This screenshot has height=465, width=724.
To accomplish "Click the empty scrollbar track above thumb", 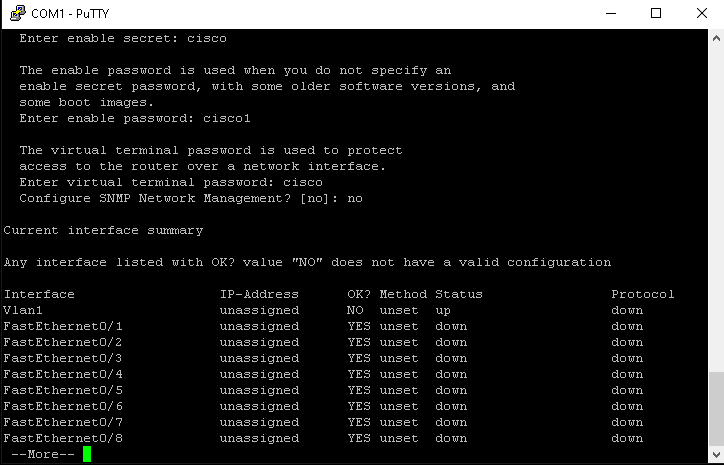I will [716, 209].
